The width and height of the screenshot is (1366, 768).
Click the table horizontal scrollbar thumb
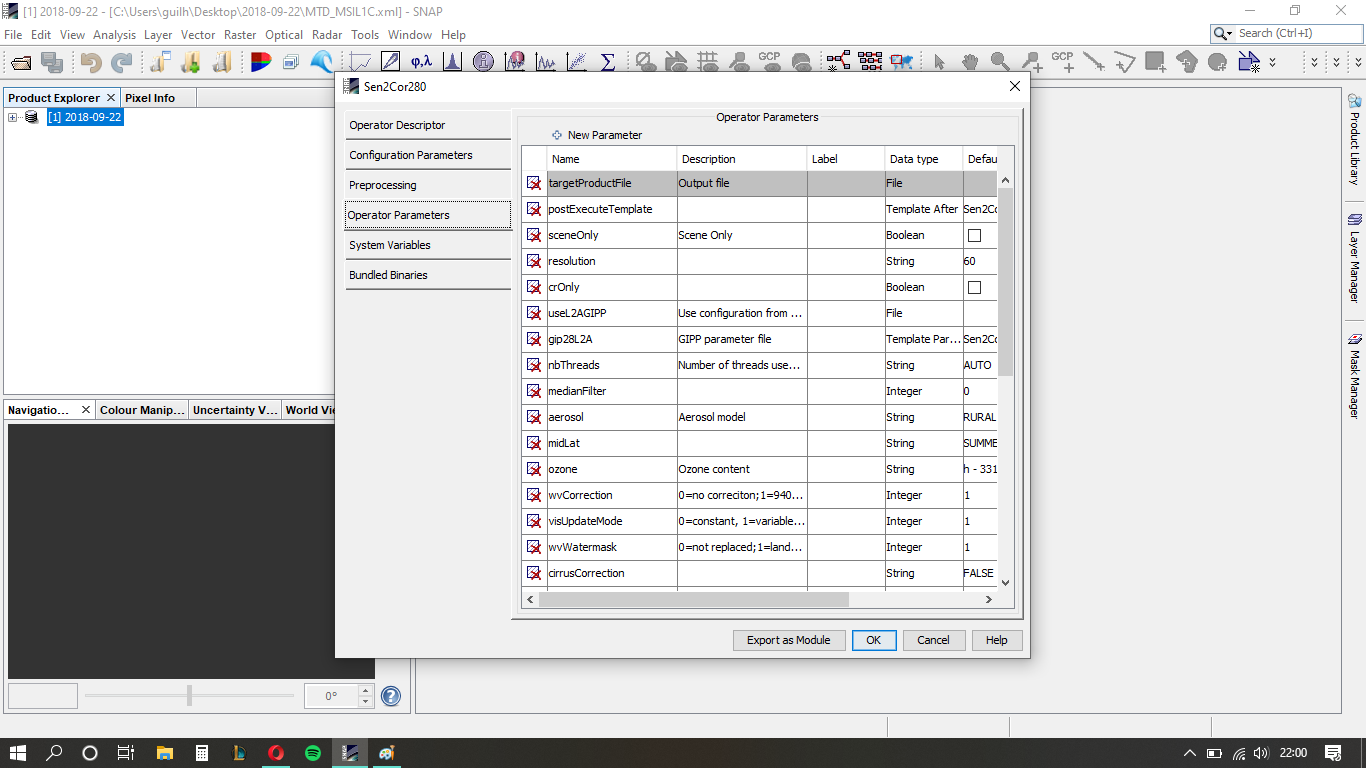(693, 600)
